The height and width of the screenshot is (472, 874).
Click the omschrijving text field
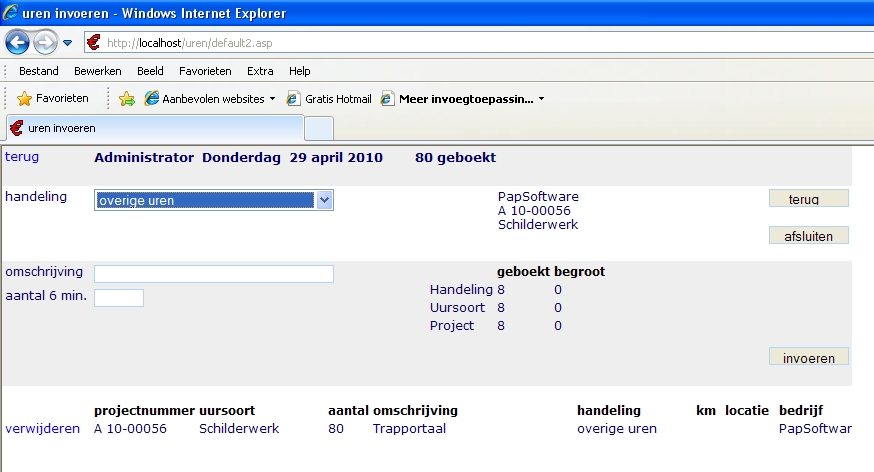click(213, 274)
